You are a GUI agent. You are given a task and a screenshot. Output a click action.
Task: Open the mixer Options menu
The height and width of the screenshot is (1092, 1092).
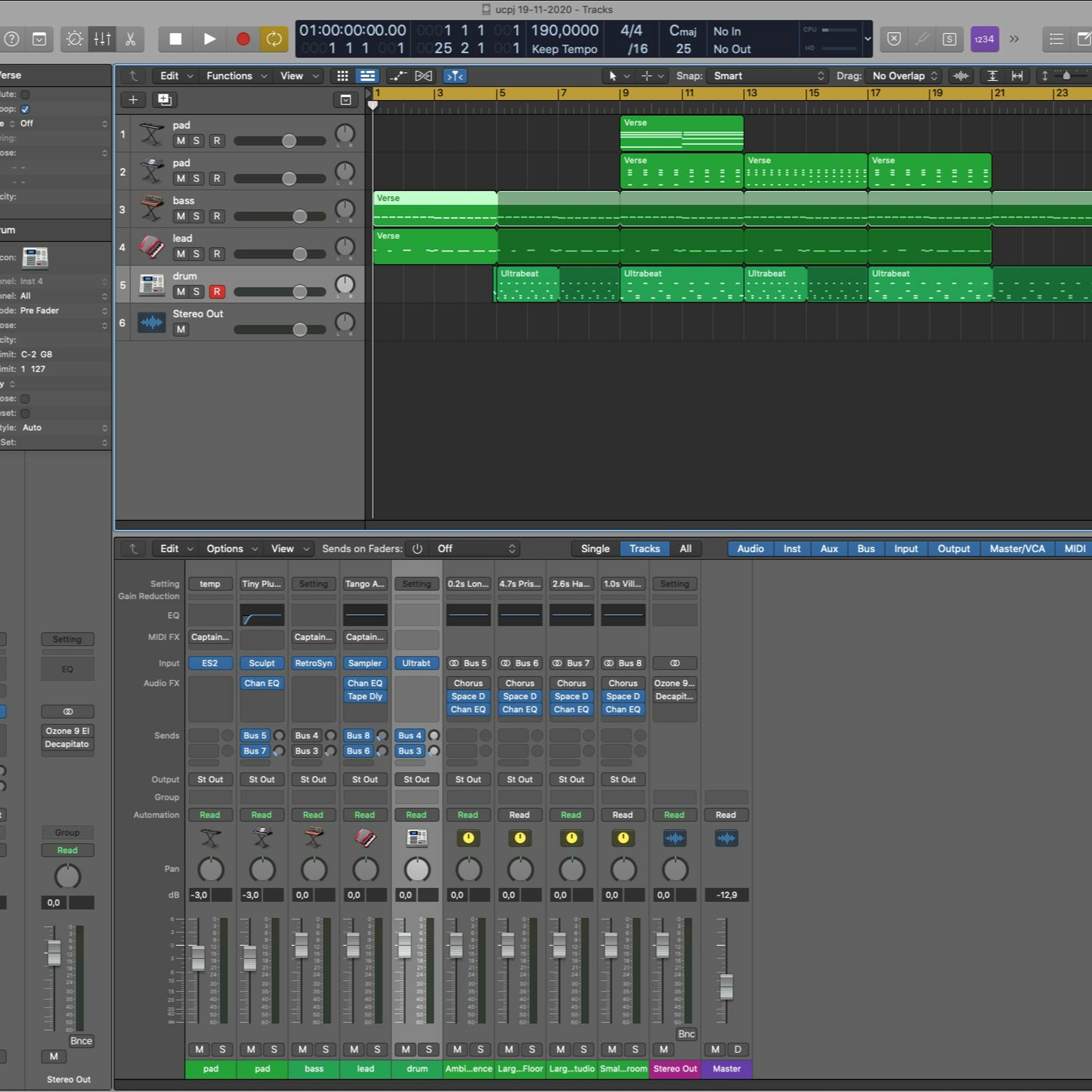point(232,549)
